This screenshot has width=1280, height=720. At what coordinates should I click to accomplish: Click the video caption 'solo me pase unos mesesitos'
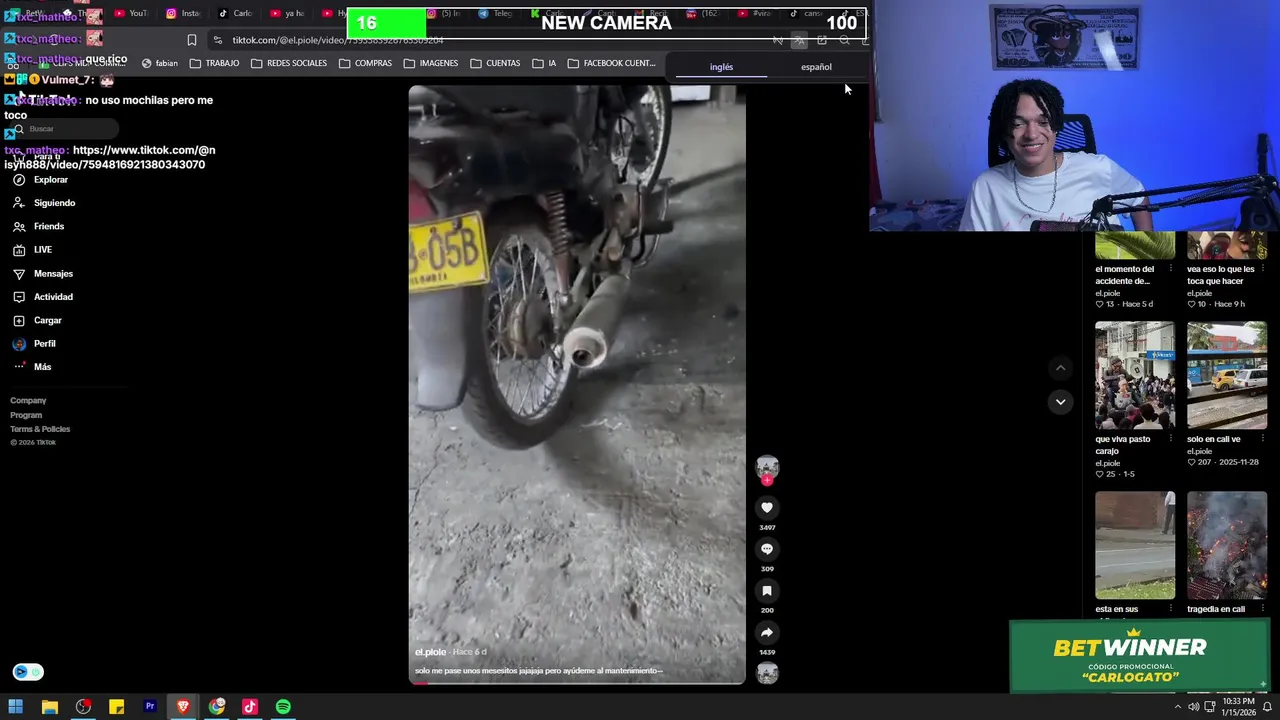[539, 671]
